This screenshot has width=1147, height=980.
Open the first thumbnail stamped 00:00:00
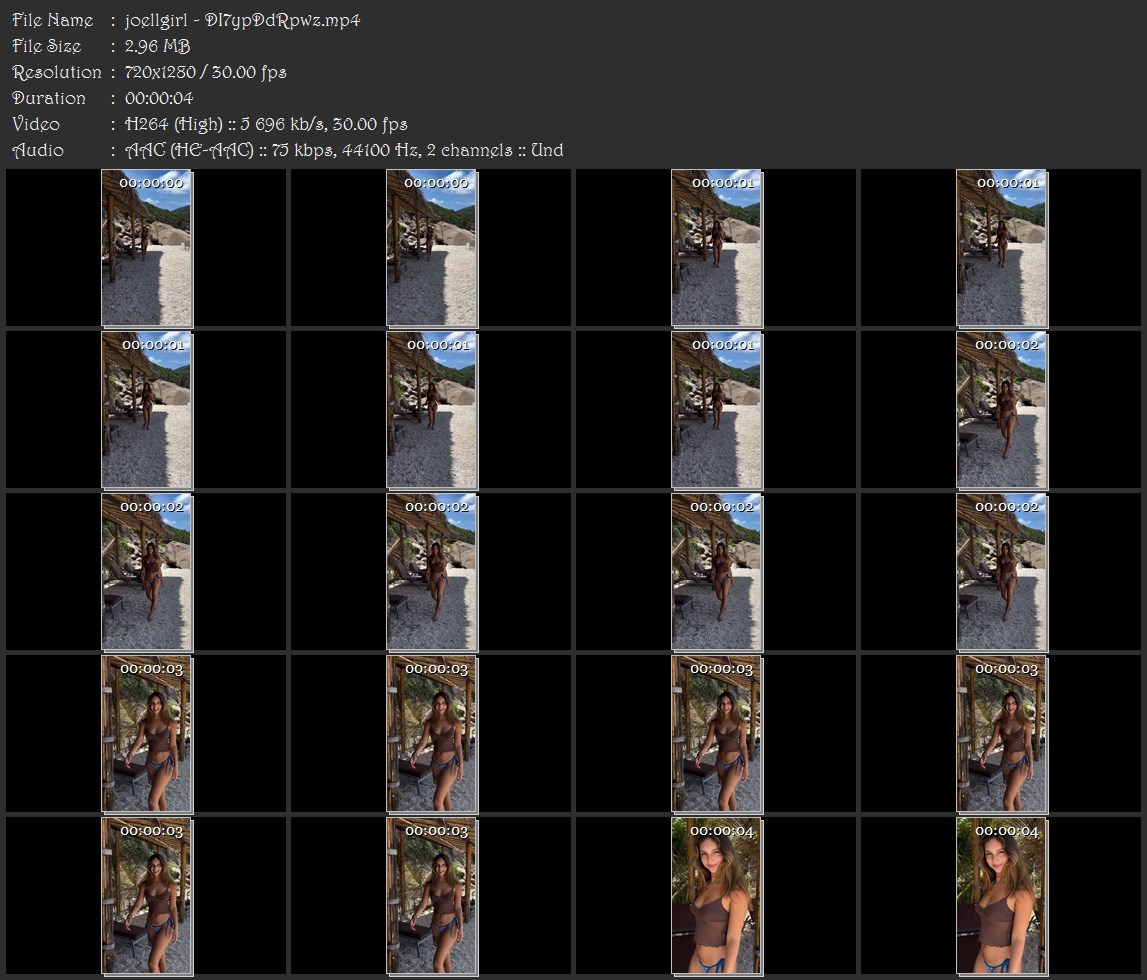(x=146, y=248)
